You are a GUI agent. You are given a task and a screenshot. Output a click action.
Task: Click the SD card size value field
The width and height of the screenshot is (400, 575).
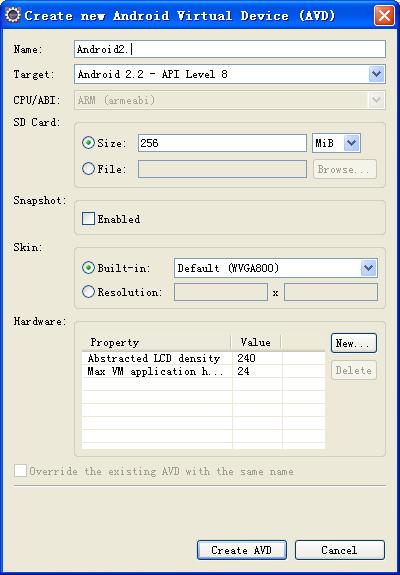222,143
